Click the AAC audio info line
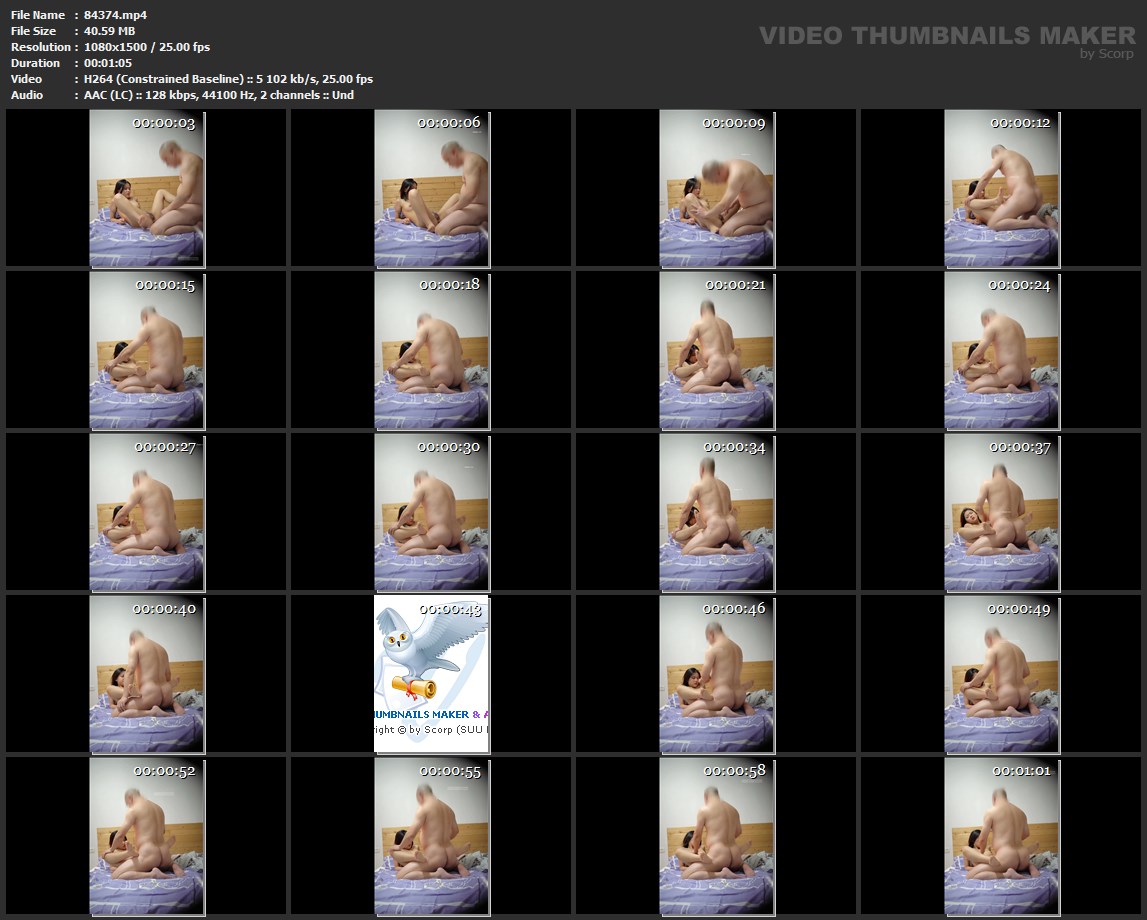This screenshot has height=920, width=1147. pyautogui.click(x=219, y=95)
